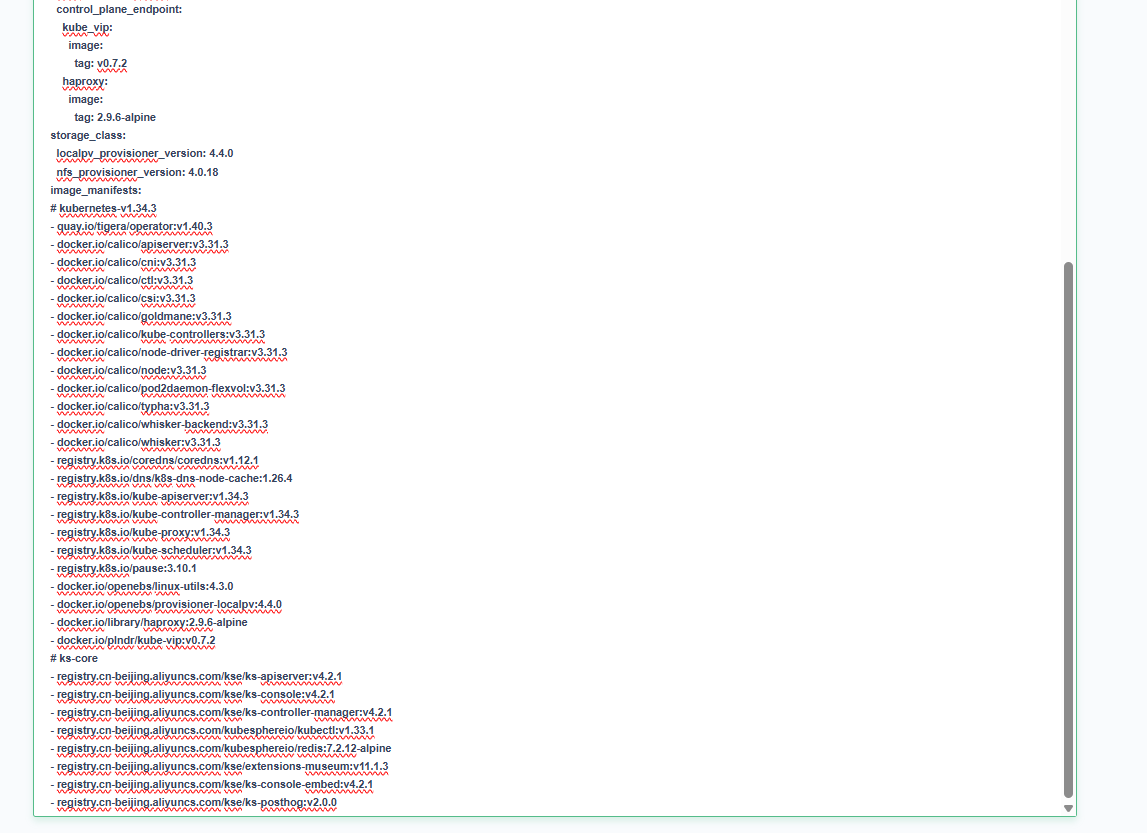Place cursor on kube_vip tag v0.7.2 line
The width and height of the screenshot is (1147, 833).
(100, 63)
